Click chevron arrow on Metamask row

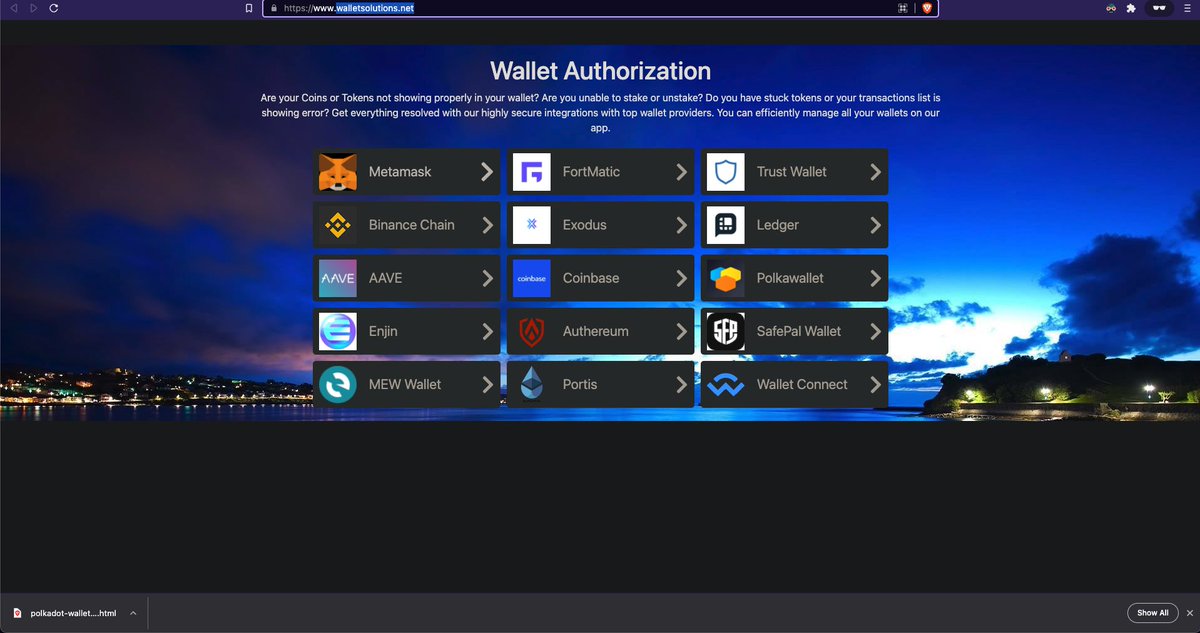pyautogui.click(x=487, y=172)
